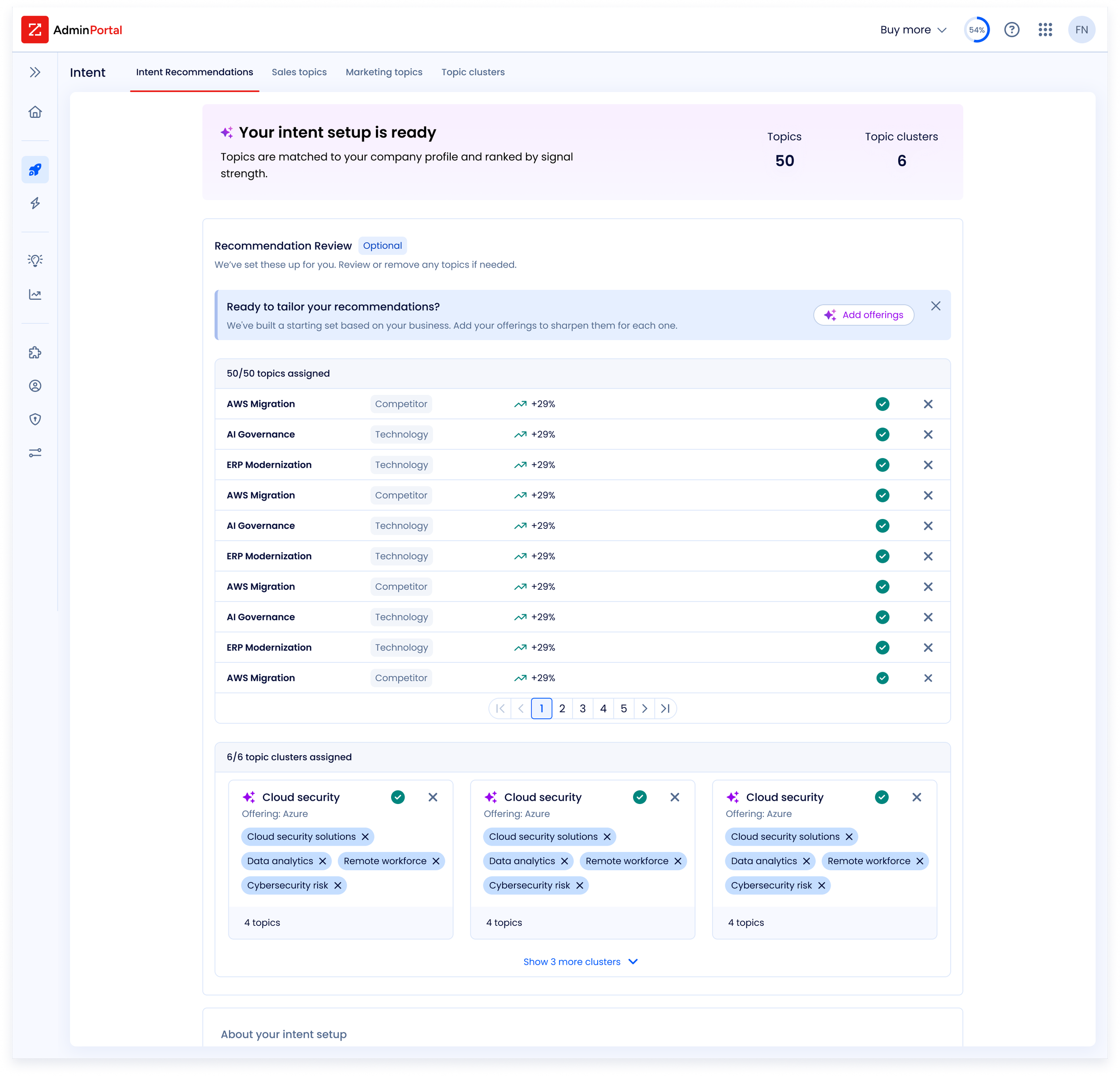Viewport: 1120px width, 1076px height.
Task: Go to the next page of topics
Action: tap(645, 709)
